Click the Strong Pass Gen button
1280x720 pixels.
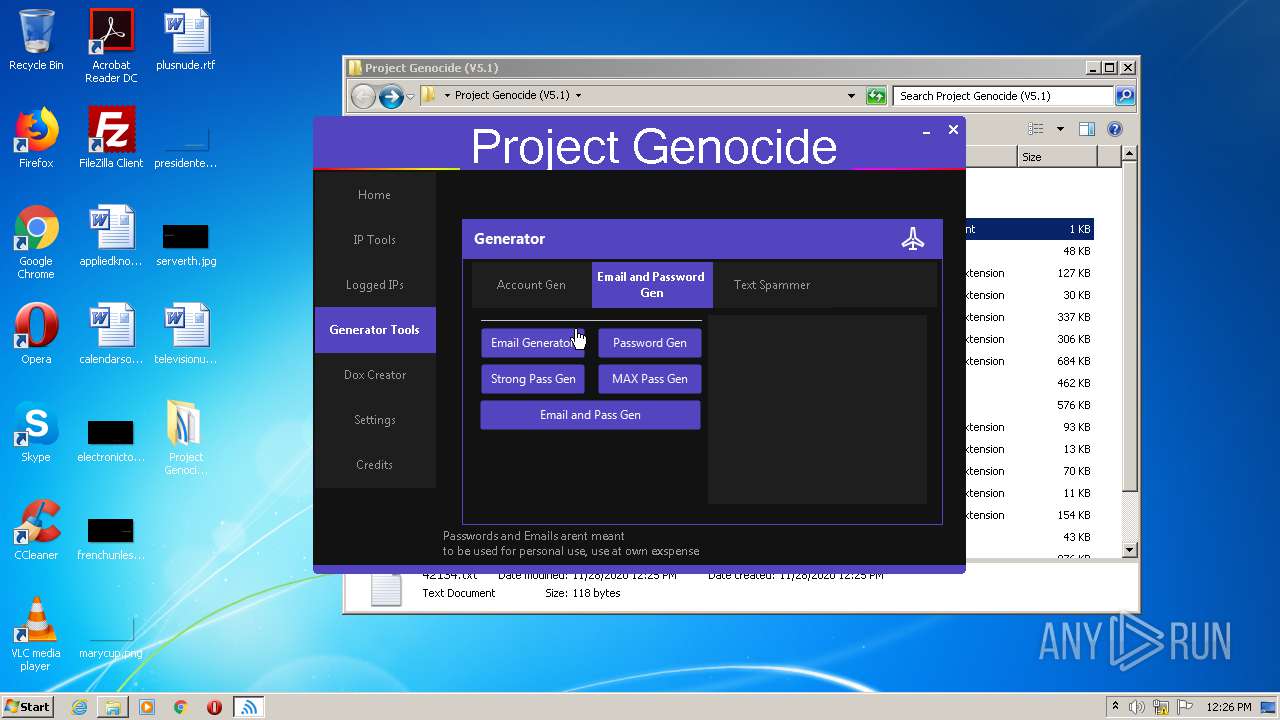pos(532,379)
